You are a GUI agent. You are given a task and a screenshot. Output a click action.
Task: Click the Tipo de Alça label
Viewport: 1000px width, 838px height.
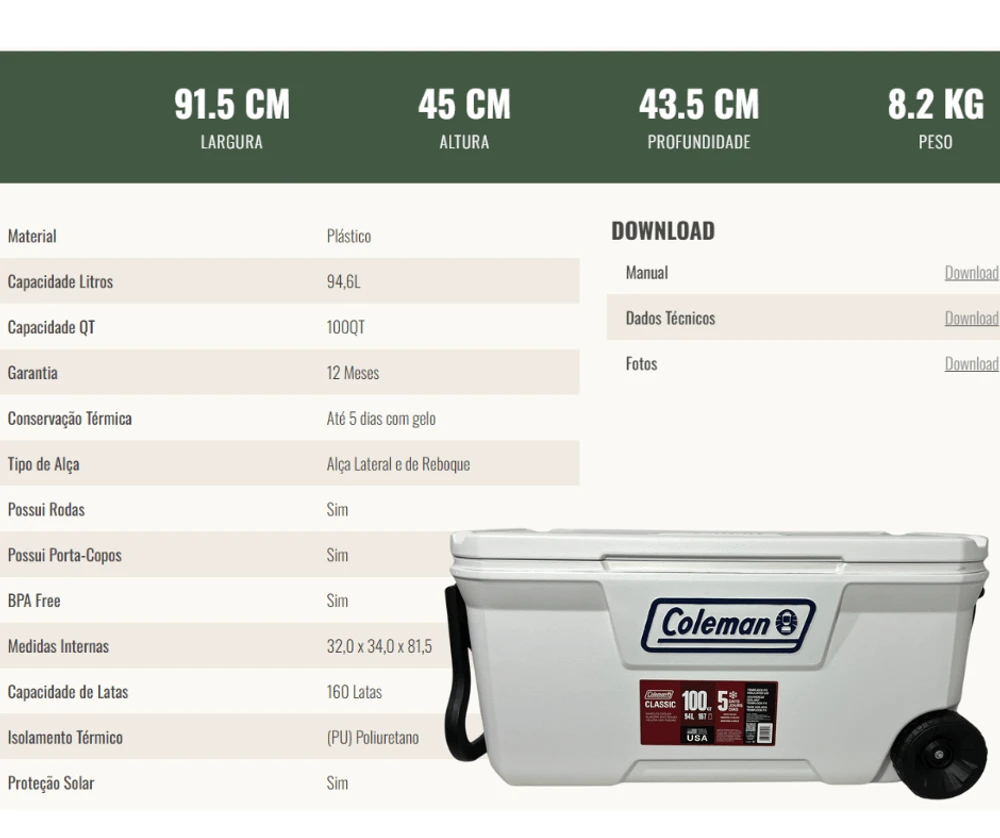43,464
